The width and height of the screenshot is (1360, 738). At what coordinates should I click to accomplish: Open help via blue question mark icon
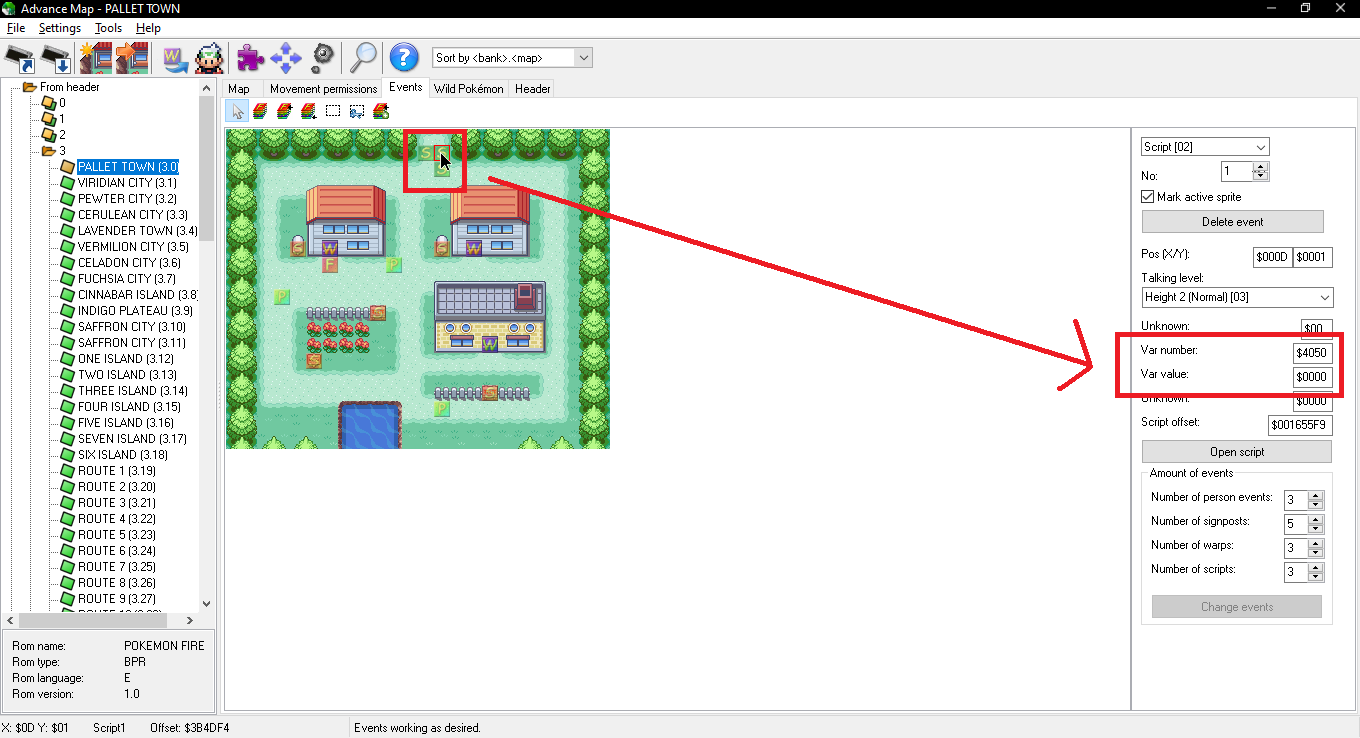[403, 58]
